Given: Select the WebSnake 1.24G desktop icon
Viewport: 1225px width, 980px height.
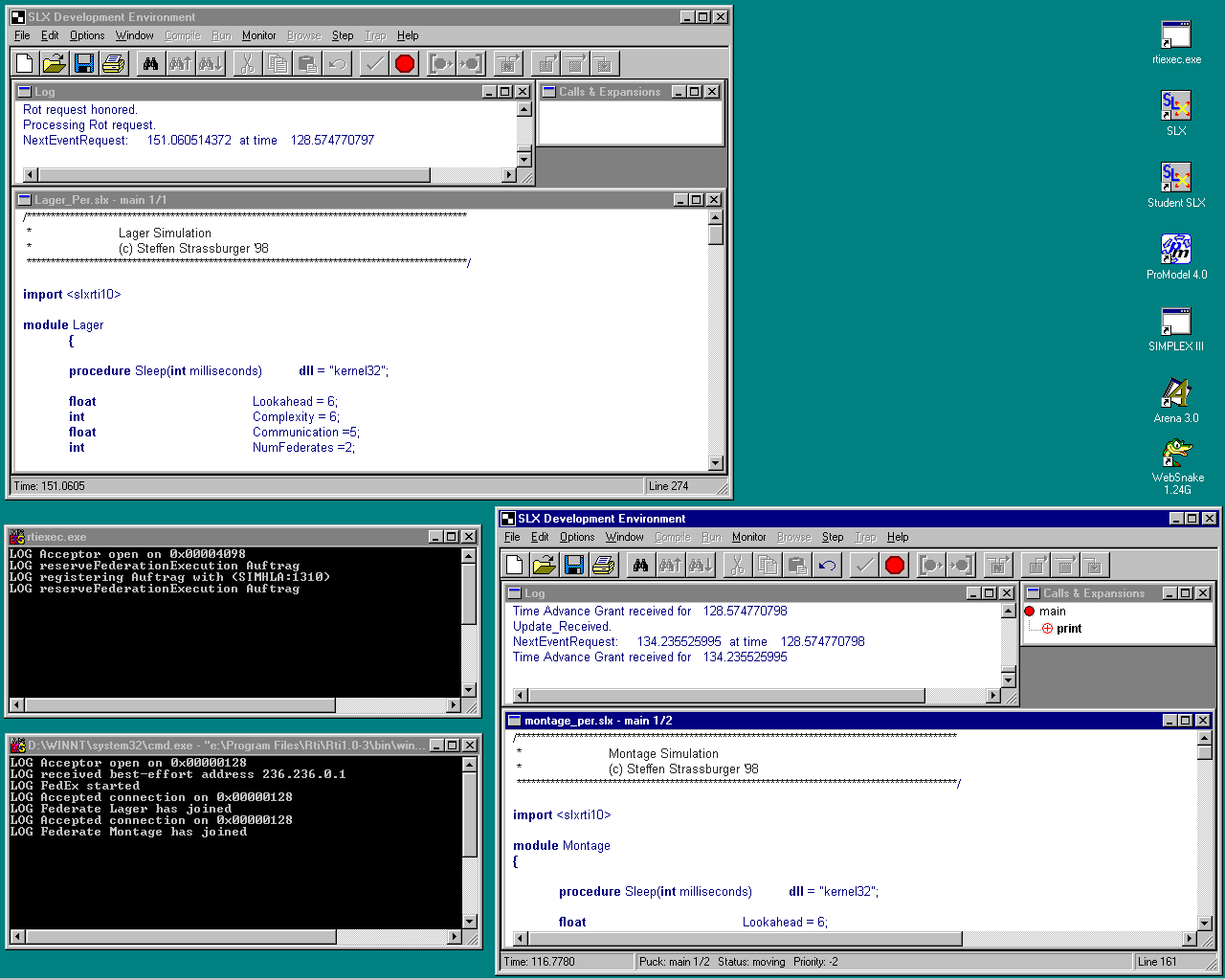Looking at the screenshot, I should 1176,453.
